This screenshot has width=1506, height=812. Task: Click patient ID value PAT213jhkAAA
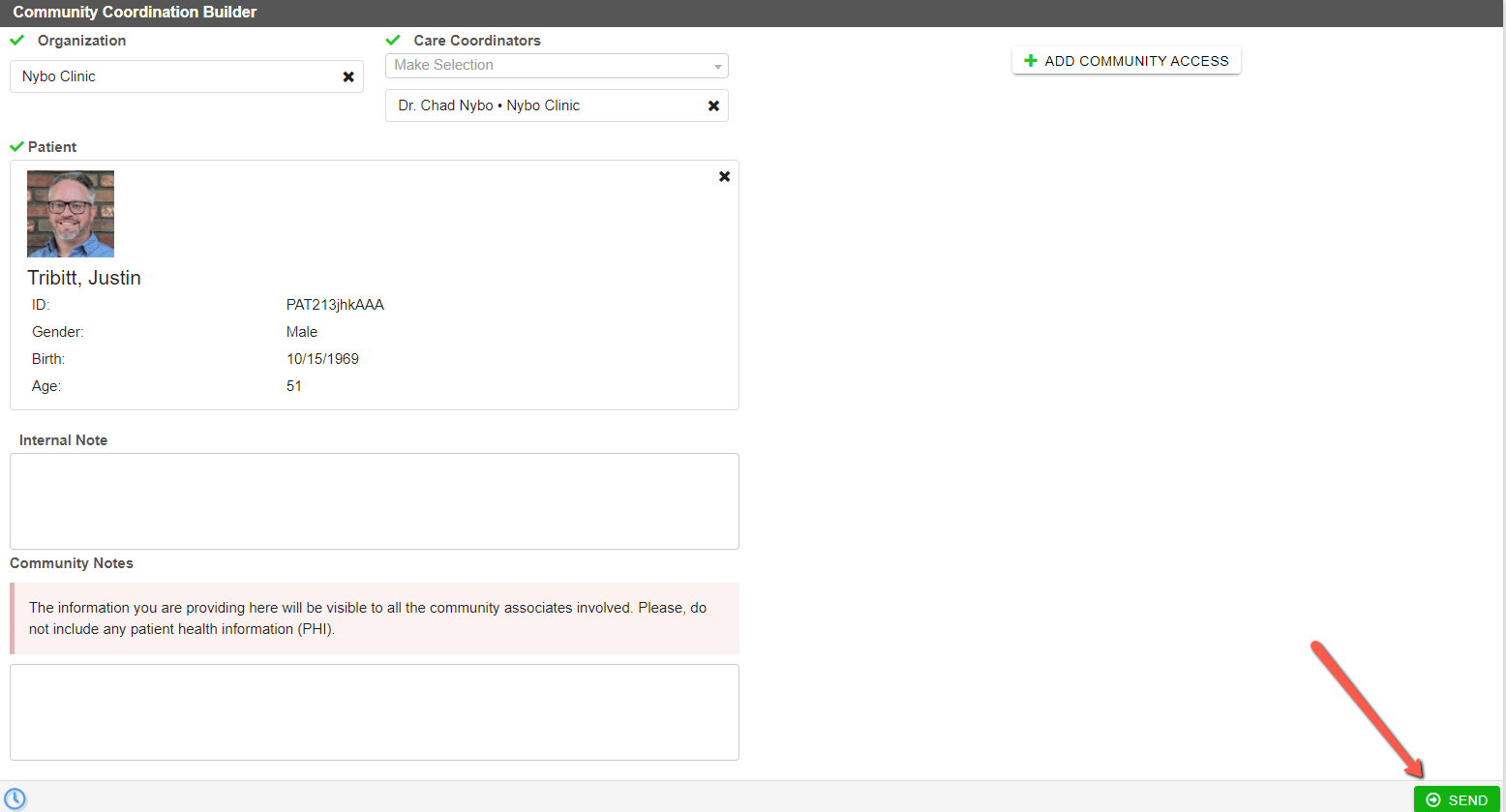coord(335,305)
